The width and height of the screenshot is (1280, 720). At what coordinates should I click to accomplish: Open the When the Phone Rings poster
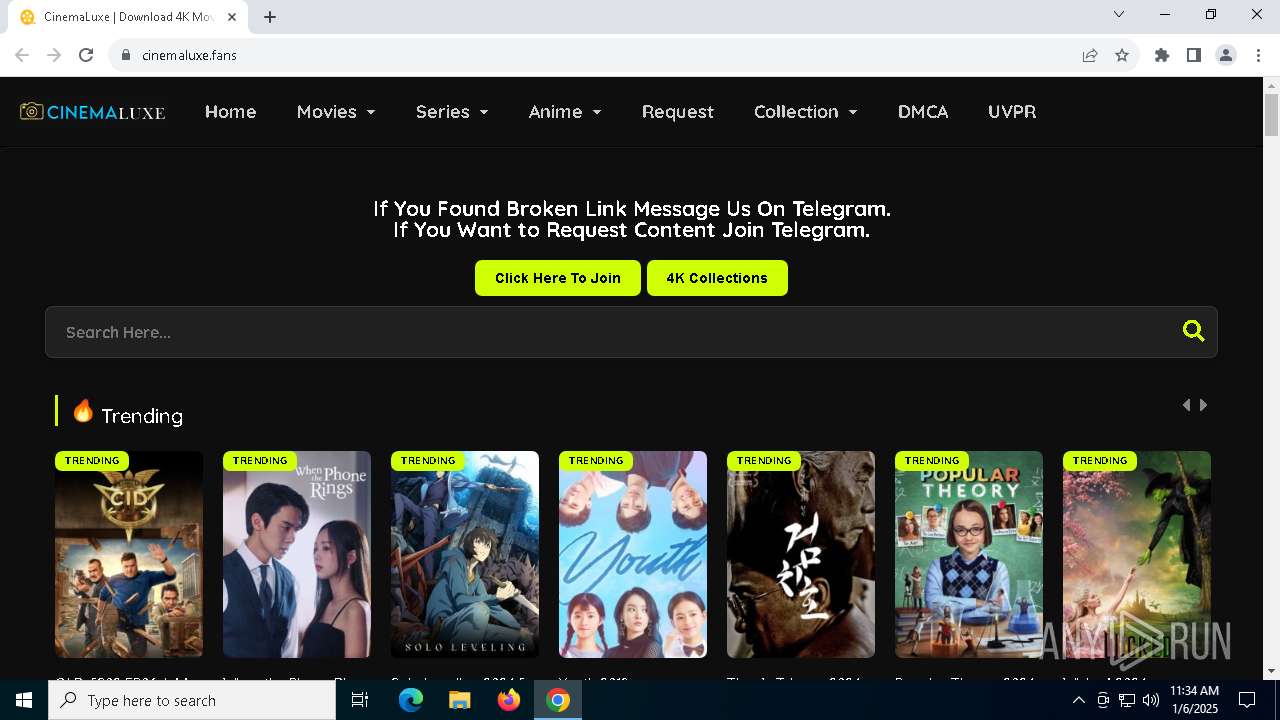[x=297, y=554]
